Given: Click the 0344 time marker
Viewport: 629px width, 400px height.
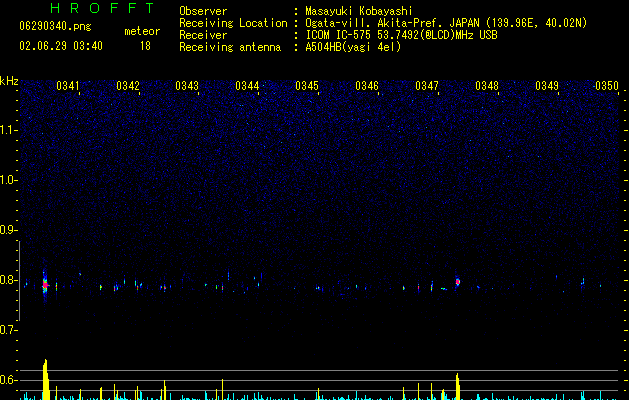Looking at the screenshot, I should pos(247,86).
